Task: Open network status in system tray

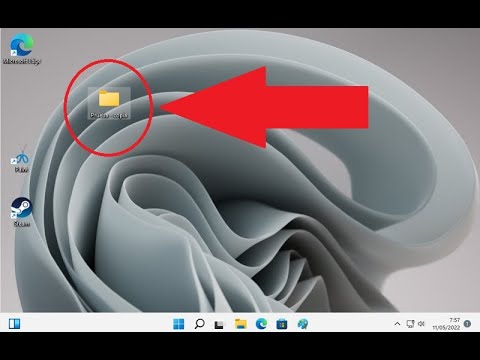Action: tap(410, 324)
